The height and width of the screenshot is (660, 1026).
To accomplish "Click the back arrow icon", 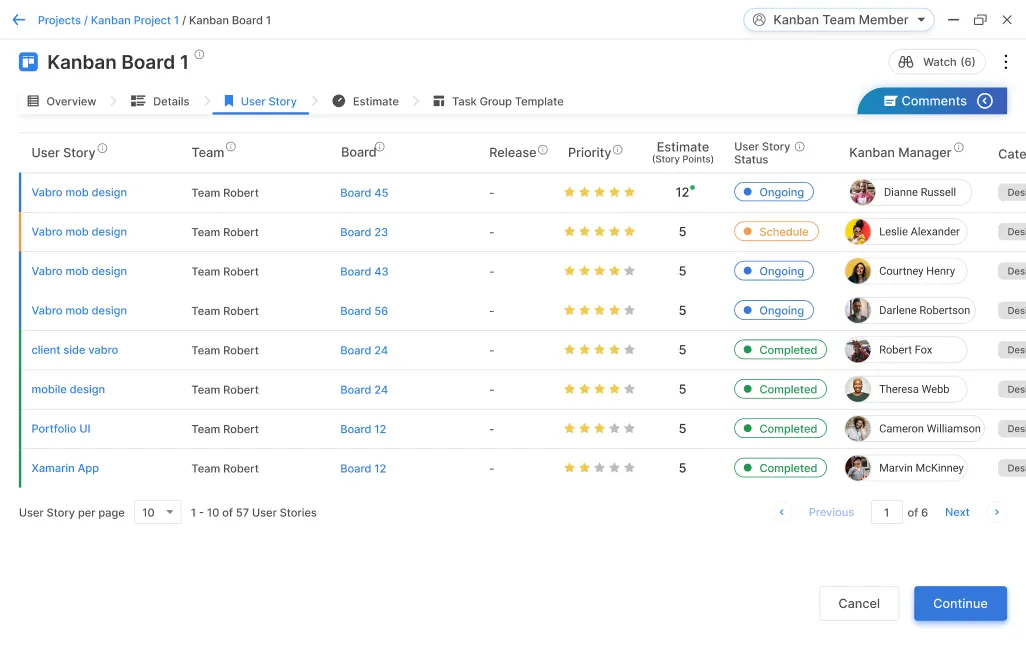I will [x=18, y=20].
